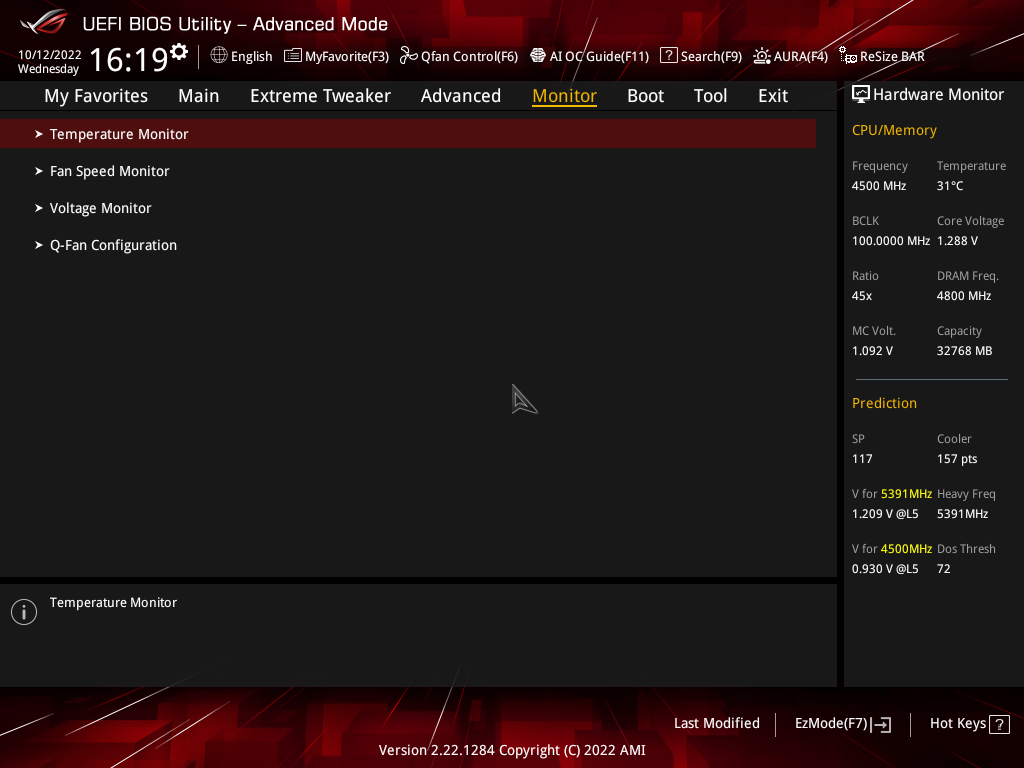This screenshot has height=768, width=1024.
Task: Click CPU frequency 4500 MHz value
Action: coord(879,186)
